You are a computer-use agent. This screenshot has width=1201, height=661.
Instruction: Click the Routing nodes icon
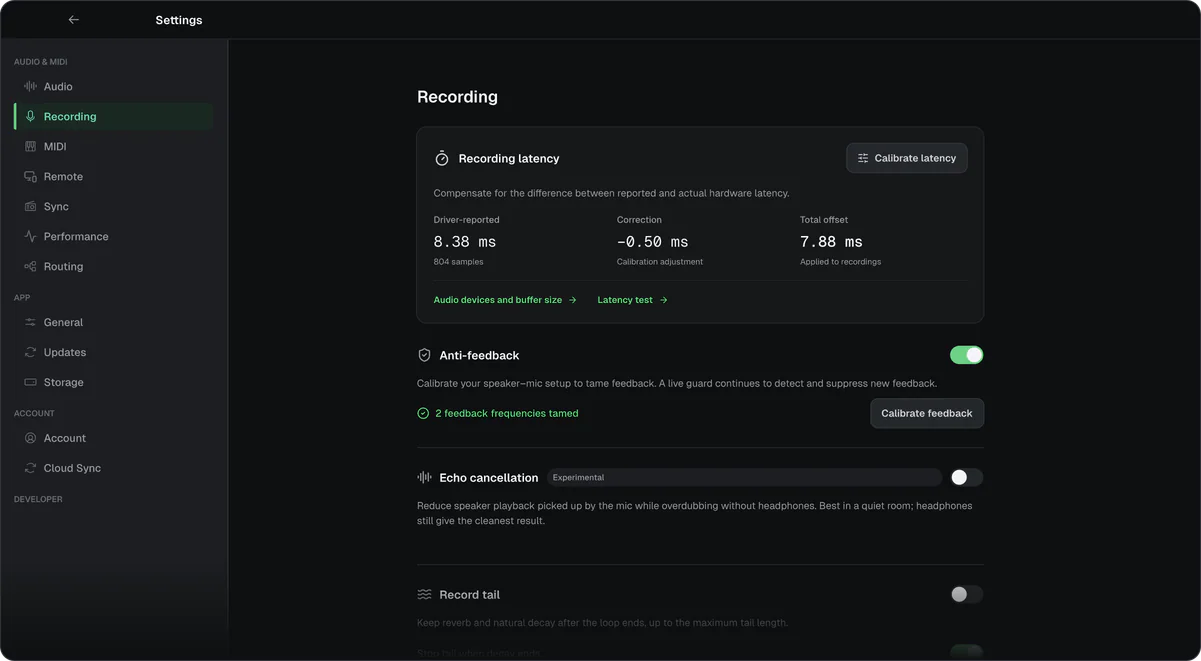30,267
